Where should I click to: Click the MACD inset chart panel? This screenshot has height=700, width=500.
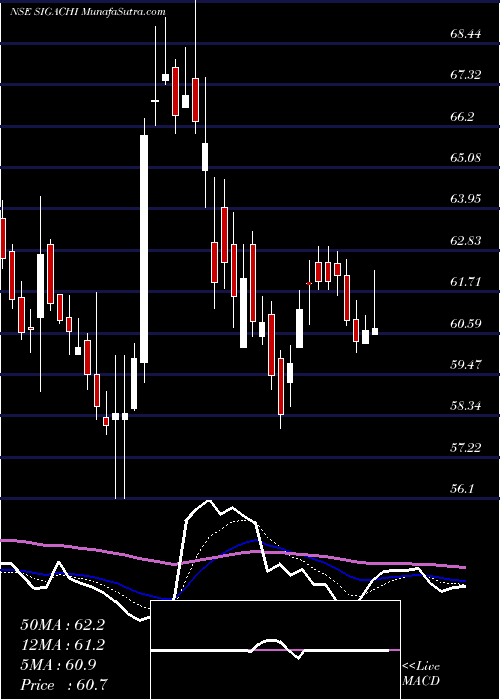(276, 650)
